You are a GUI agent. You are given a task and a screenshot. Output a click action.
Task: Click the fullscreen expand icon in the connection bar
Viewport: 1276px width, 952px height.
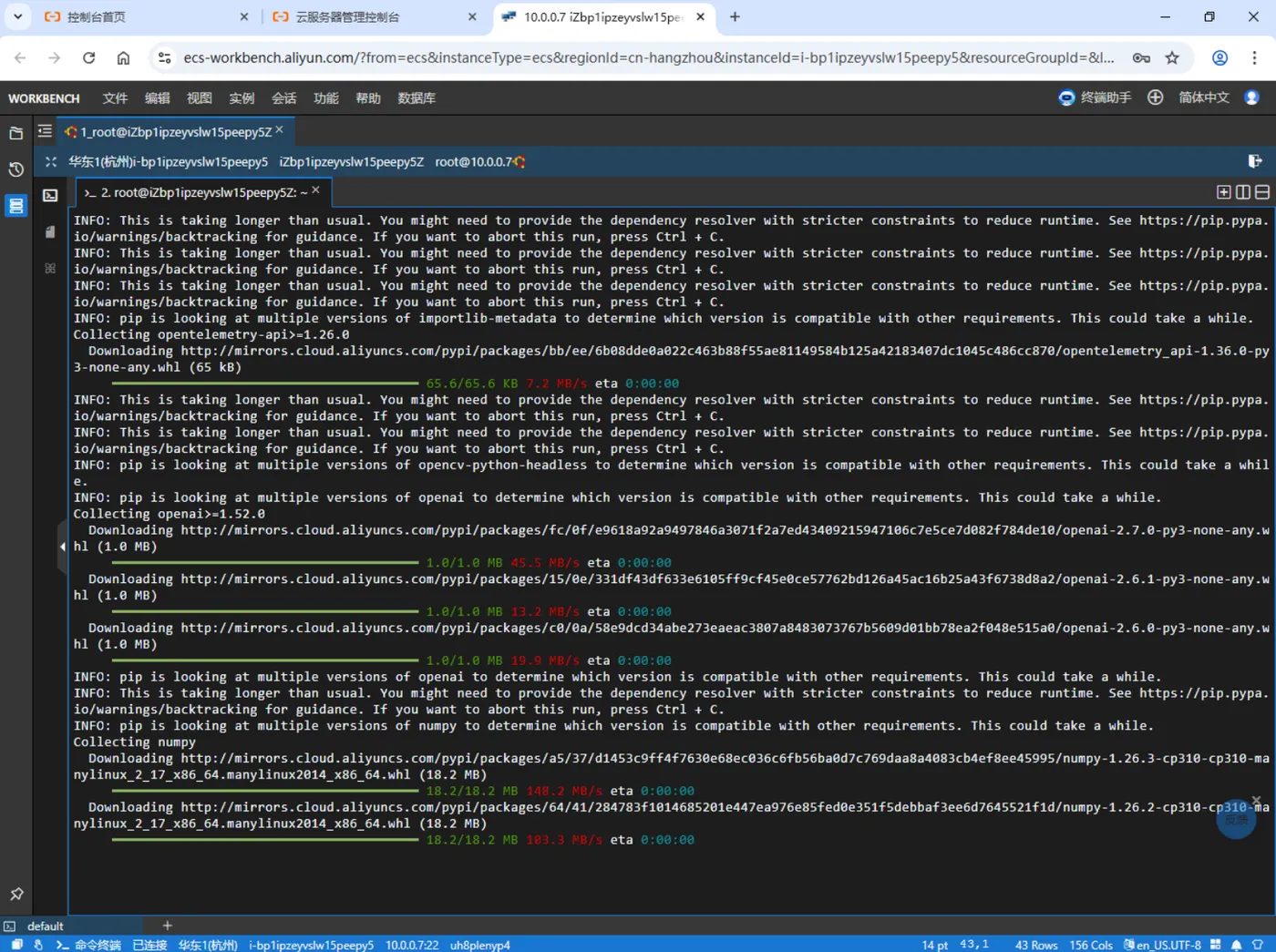(x=51, y=162)
